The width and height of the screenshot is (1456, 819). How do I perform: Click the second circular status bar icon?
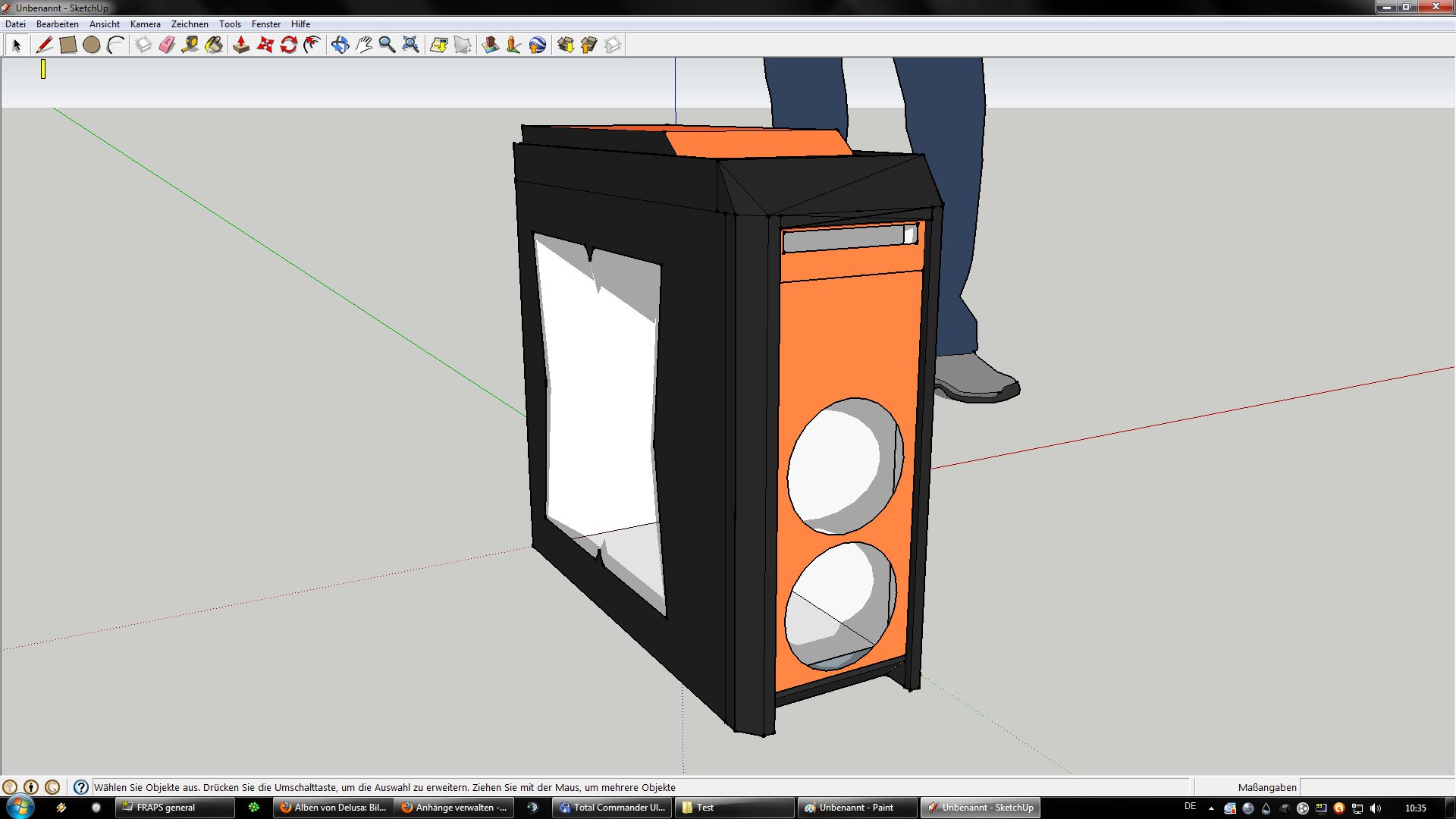click(x=31, y=787)
